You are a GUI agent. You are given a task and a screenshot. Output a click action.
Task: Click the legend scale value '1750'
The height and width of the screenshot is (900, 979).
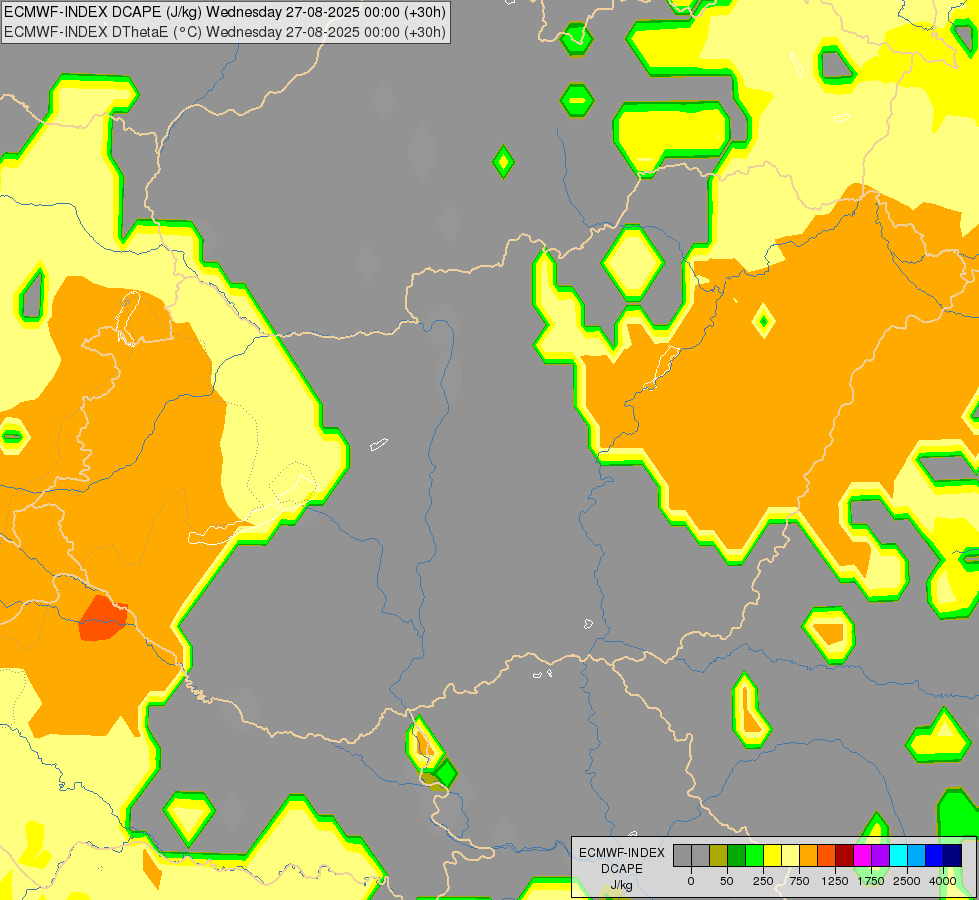point(871,881)
